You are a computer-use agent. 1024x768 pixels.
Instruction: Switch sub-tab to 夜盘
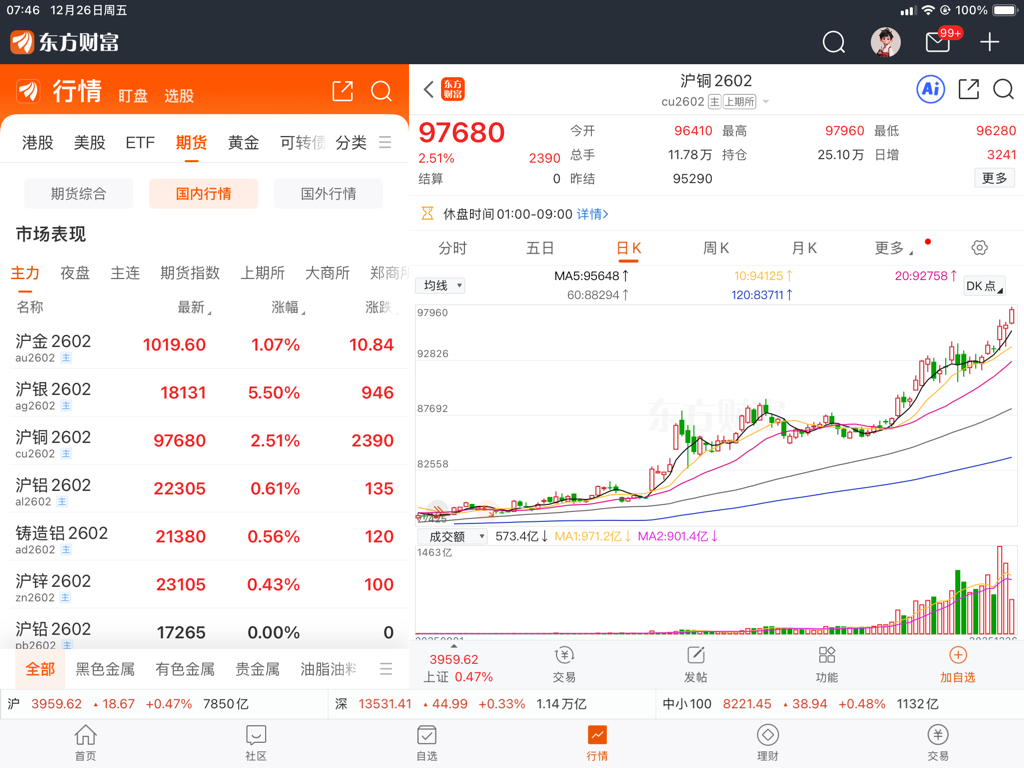pyautogui.click(x=75, y=273)
